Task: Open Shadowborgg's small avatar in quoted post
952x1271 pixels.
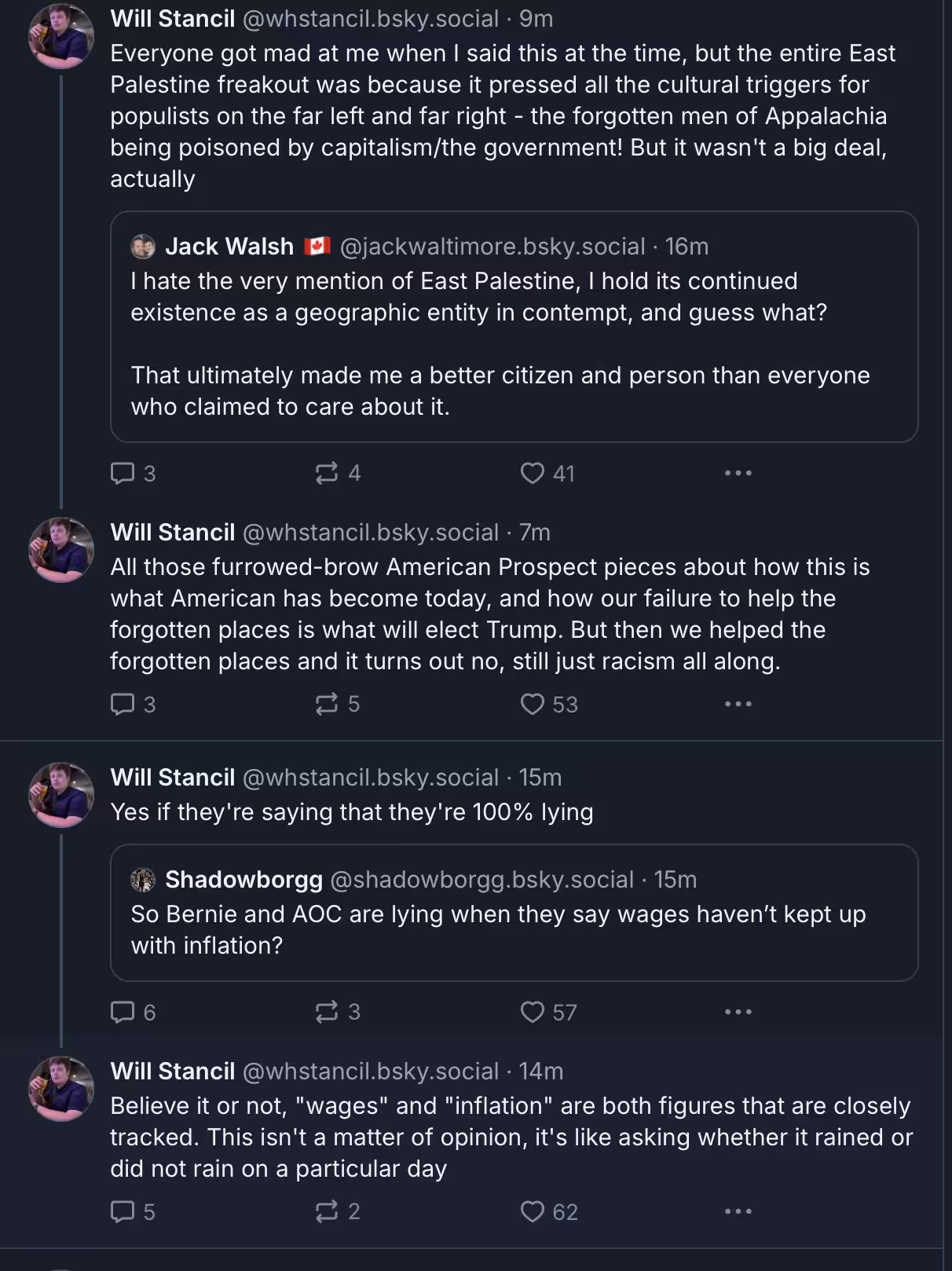Action: [143, 880]
